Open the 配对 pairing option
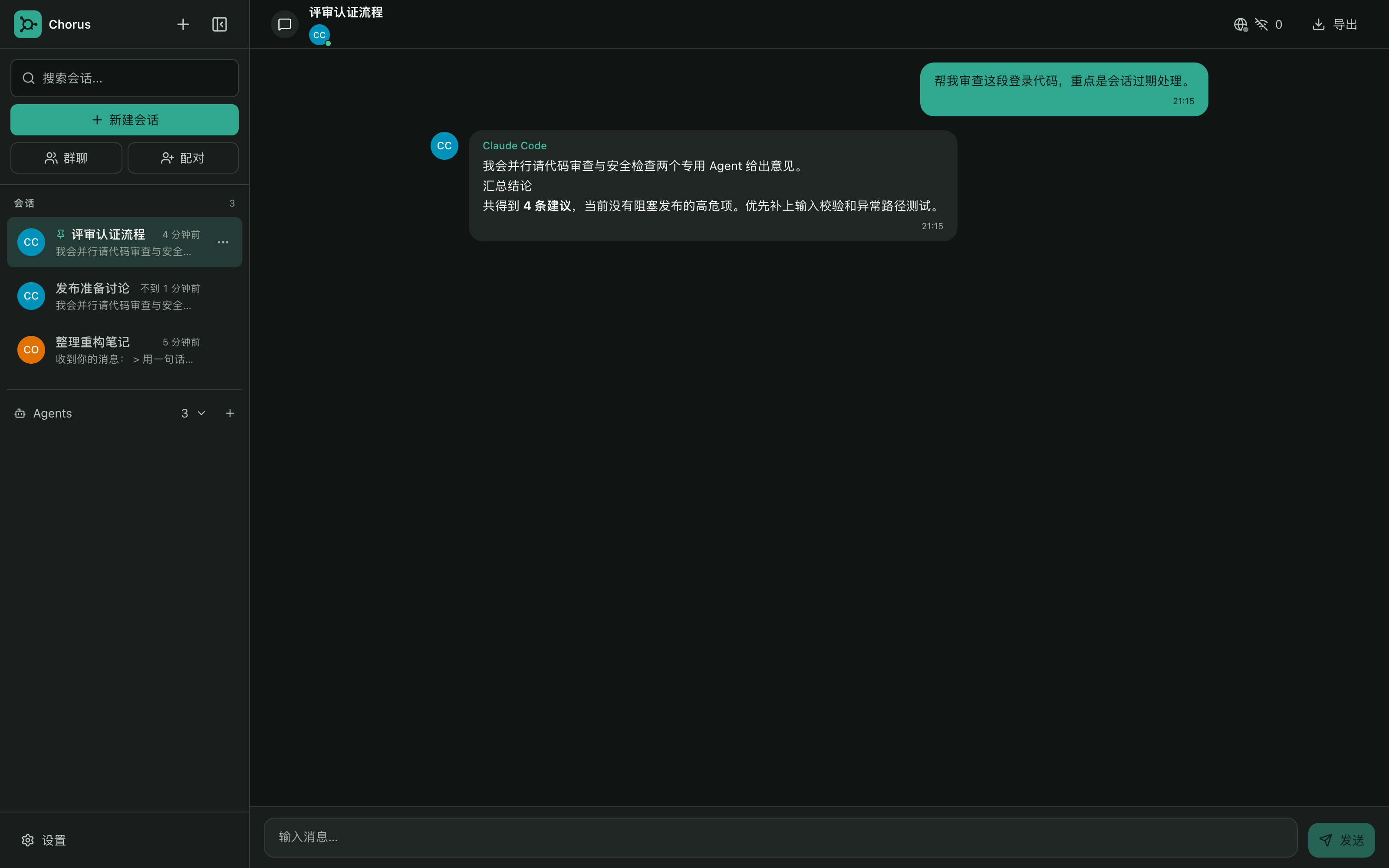 [183, 158]
